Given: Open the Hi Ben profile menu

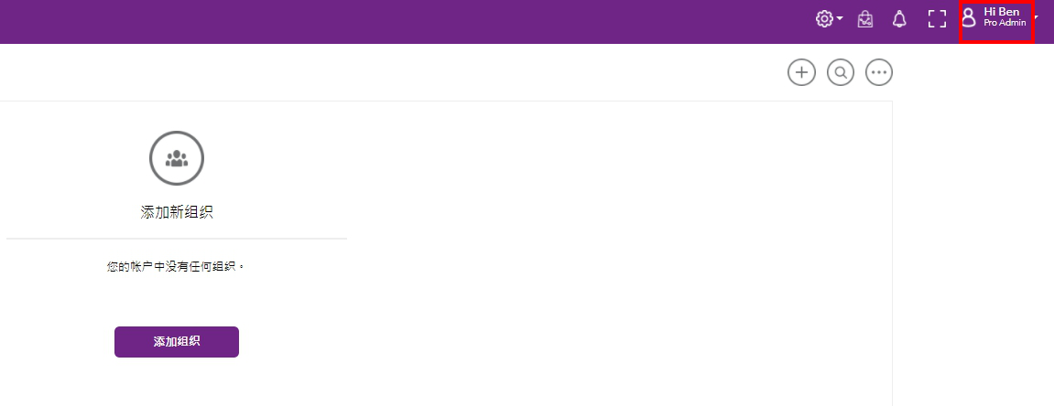Looking at the screenshot, I should pos(1002,11).
